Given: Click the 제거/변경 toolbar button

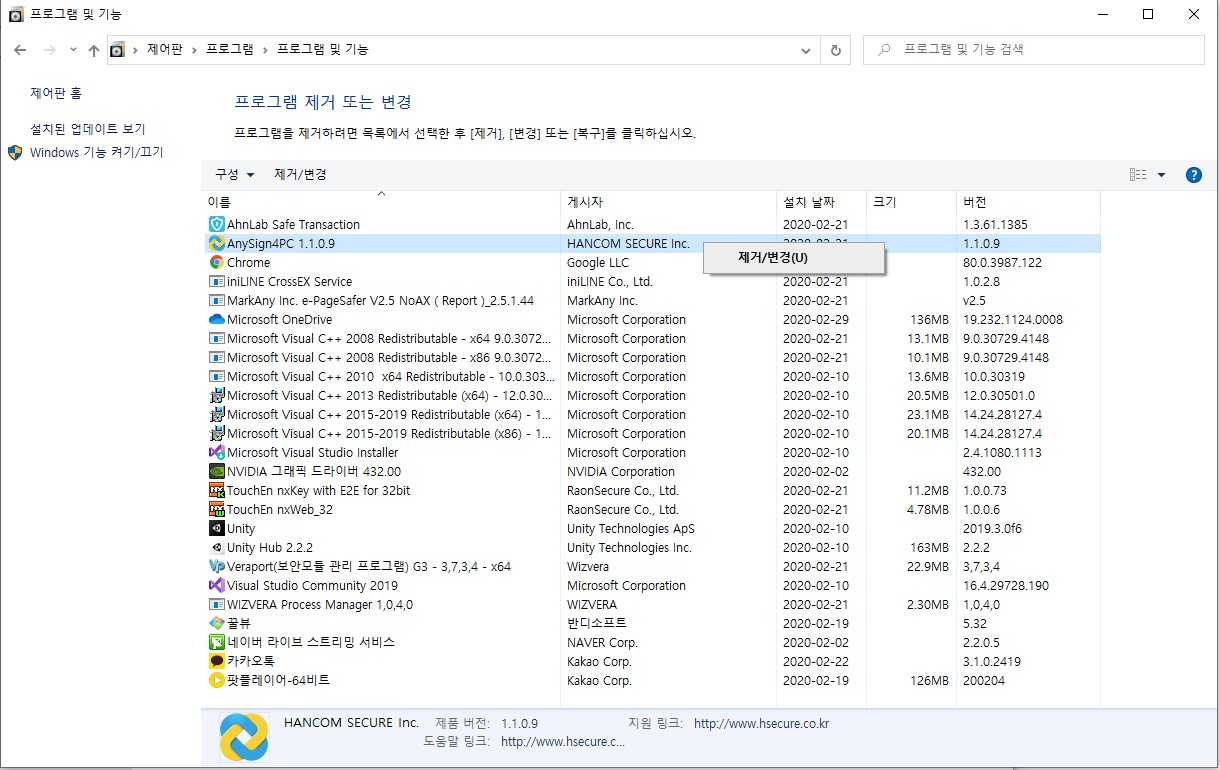Looking at the screenshot, I should pos(300,175).
